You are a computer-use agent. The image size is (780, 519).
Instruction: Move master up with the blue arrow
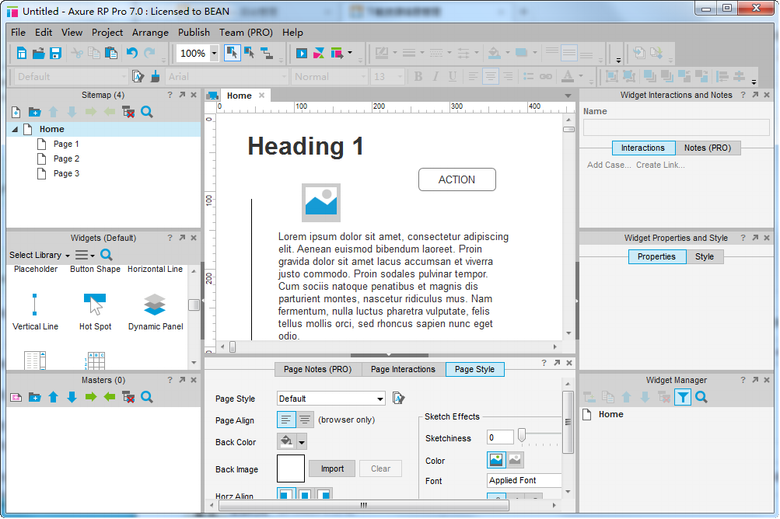[53, 397]
